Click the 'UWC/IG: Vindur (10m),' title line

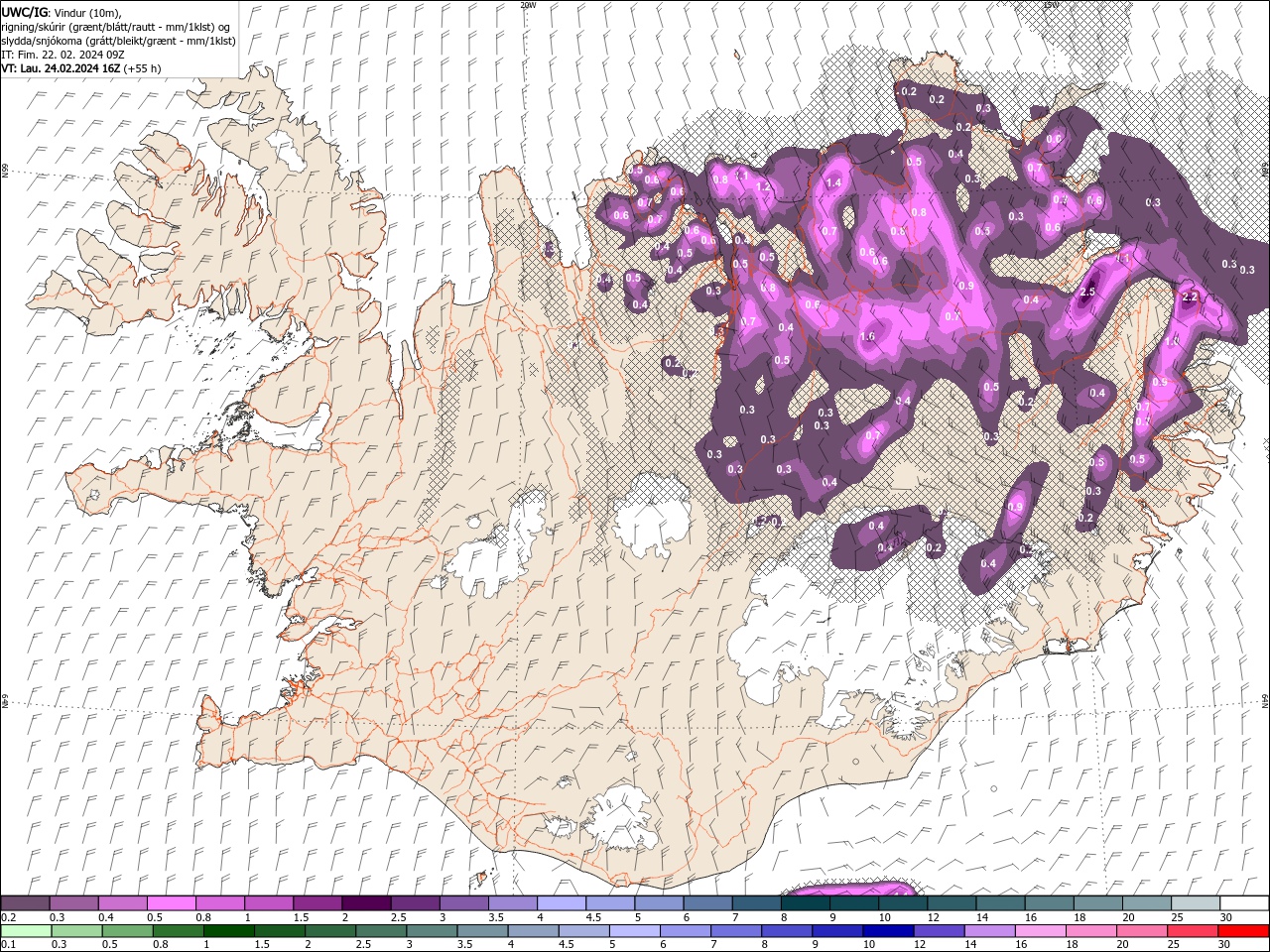(62, 12)
